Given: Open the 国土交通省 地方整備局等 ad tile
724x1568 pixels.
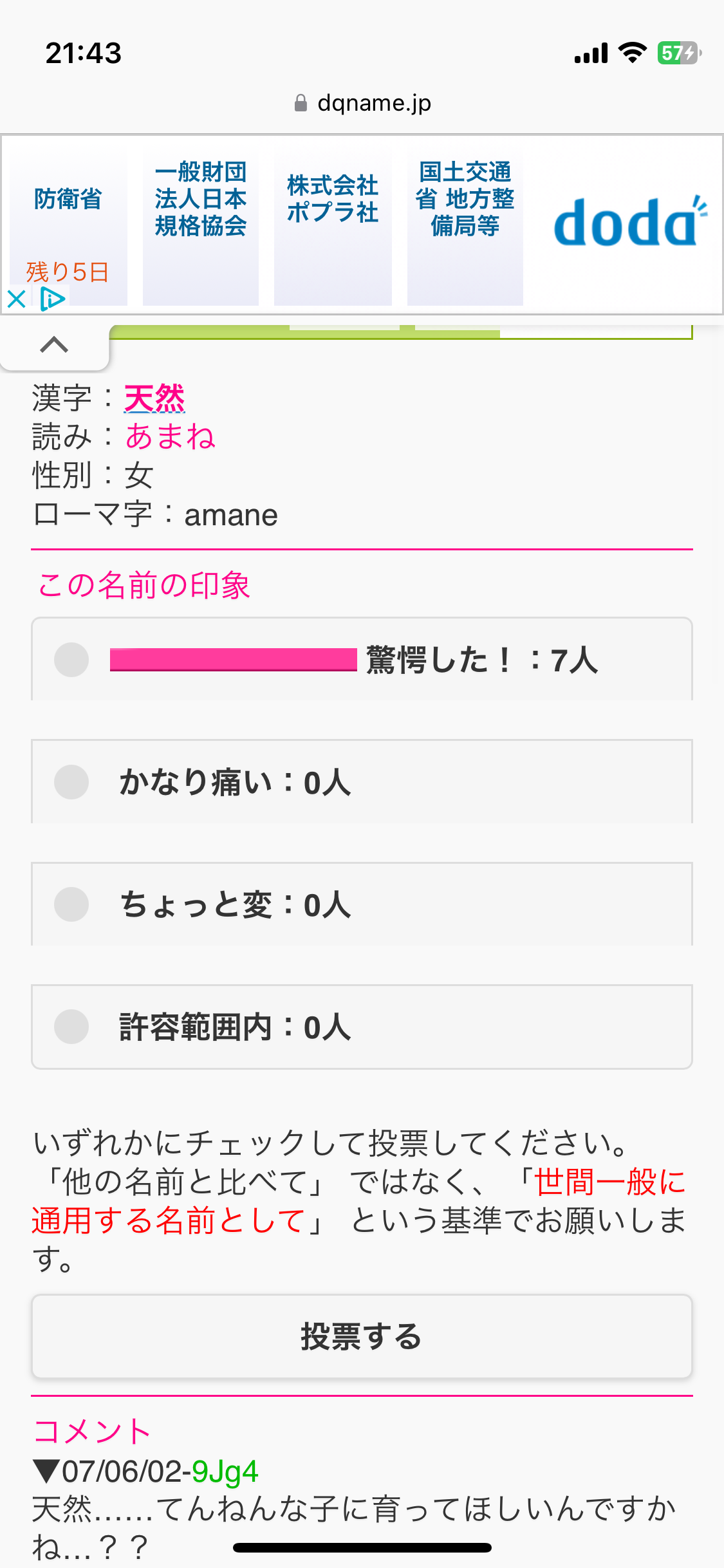Looking at the screenshot, I should point(465,227).
